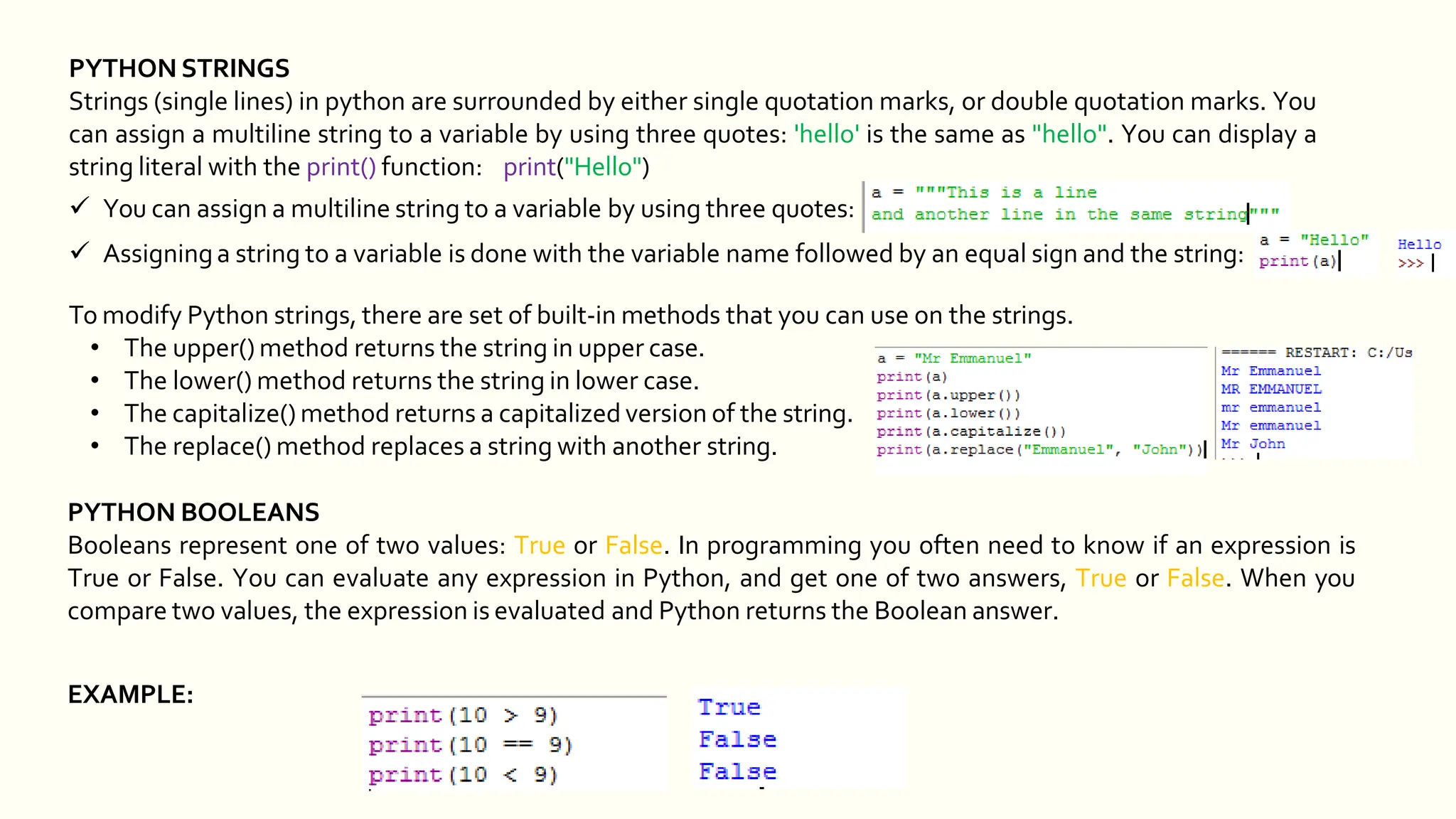Click the red >>> shell prompt
Viewport: 1456px width, 819px height.
tap(1410, 264)
